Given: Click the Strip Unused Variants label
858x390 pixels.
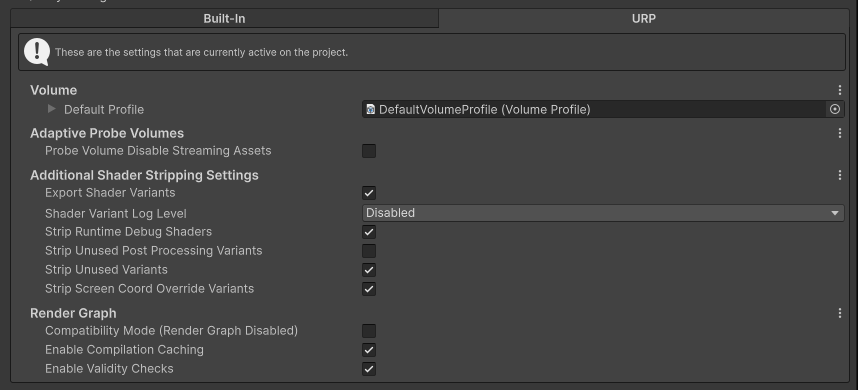Looking at the screenshot, I should click(106, 270).
